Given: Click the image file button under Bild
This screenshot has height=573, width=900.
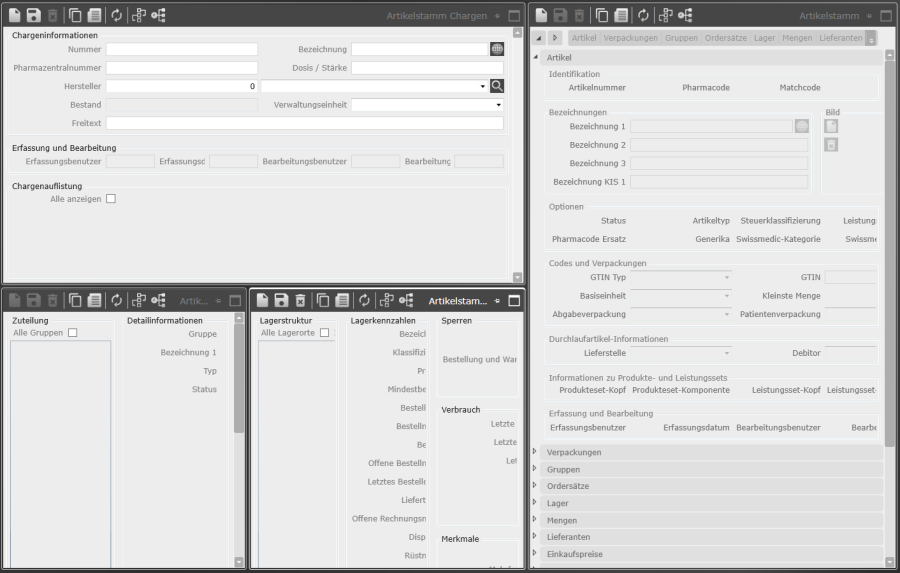Looking at the screenshot, I should [831, 126].
